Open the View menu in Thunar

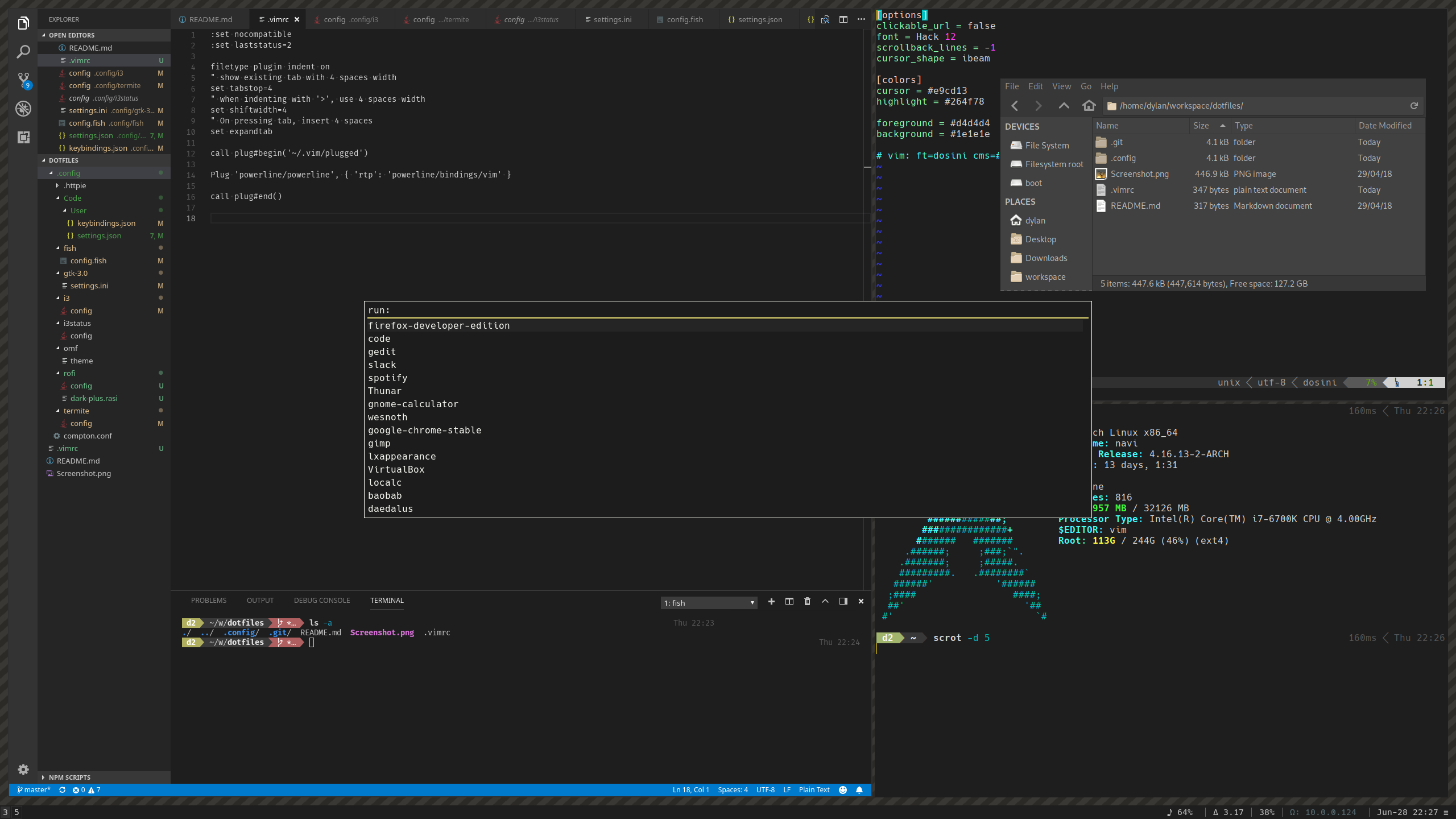1061,86
